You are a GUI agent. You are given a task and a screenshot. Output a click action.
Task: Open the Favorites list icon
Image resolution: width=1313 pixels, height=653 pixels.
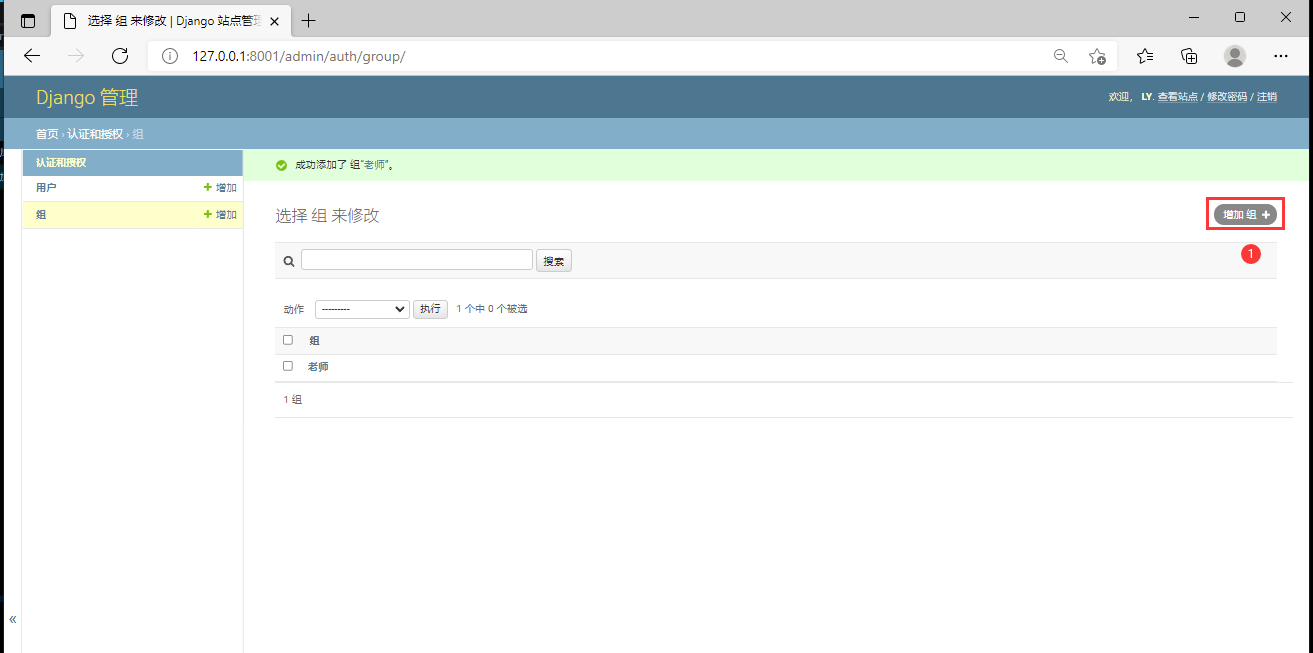pos(1145,56)
